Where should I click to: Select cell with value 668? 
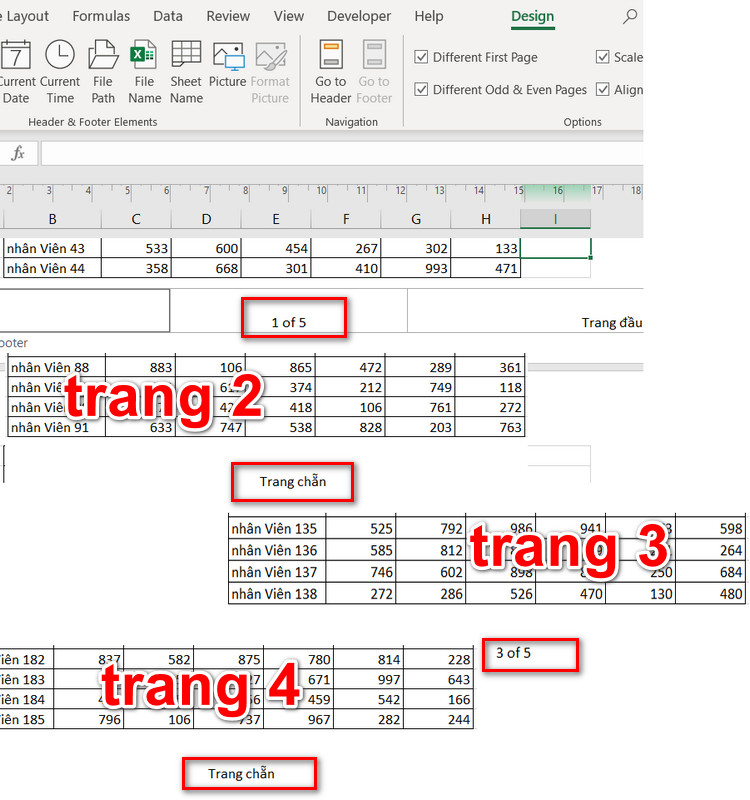pos(206,268)
